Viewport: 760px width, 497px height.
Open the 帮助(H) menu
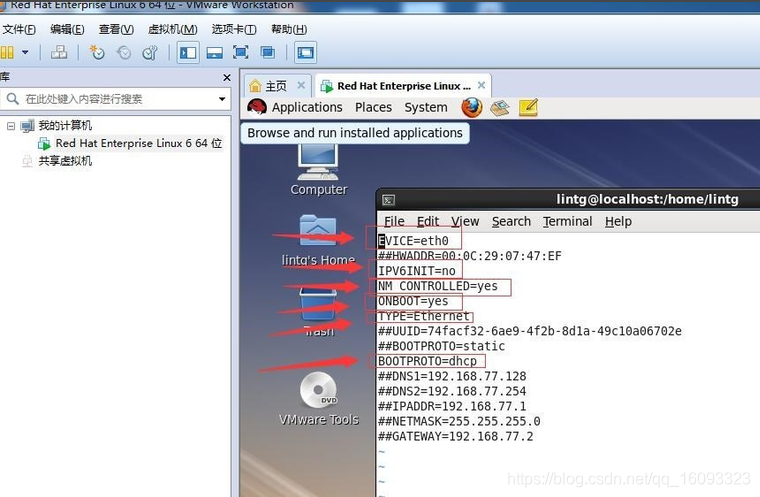[x=289, y=30]
